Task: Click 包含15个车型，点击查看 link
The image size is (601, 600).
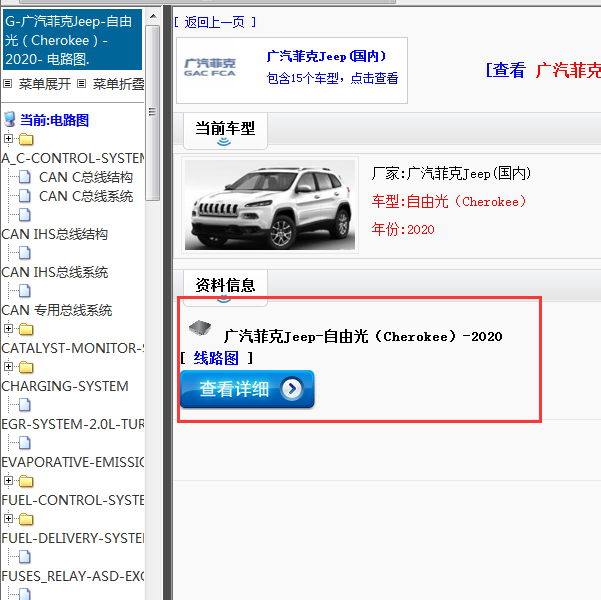Action: [332, 78]
